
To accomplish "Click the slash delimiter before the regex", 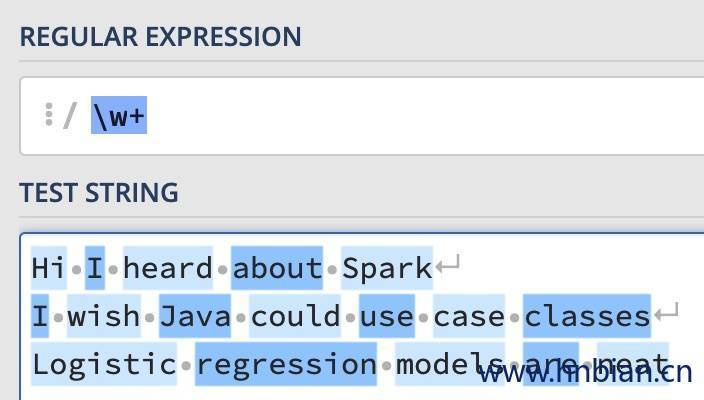I will click(x=69, y=116).
